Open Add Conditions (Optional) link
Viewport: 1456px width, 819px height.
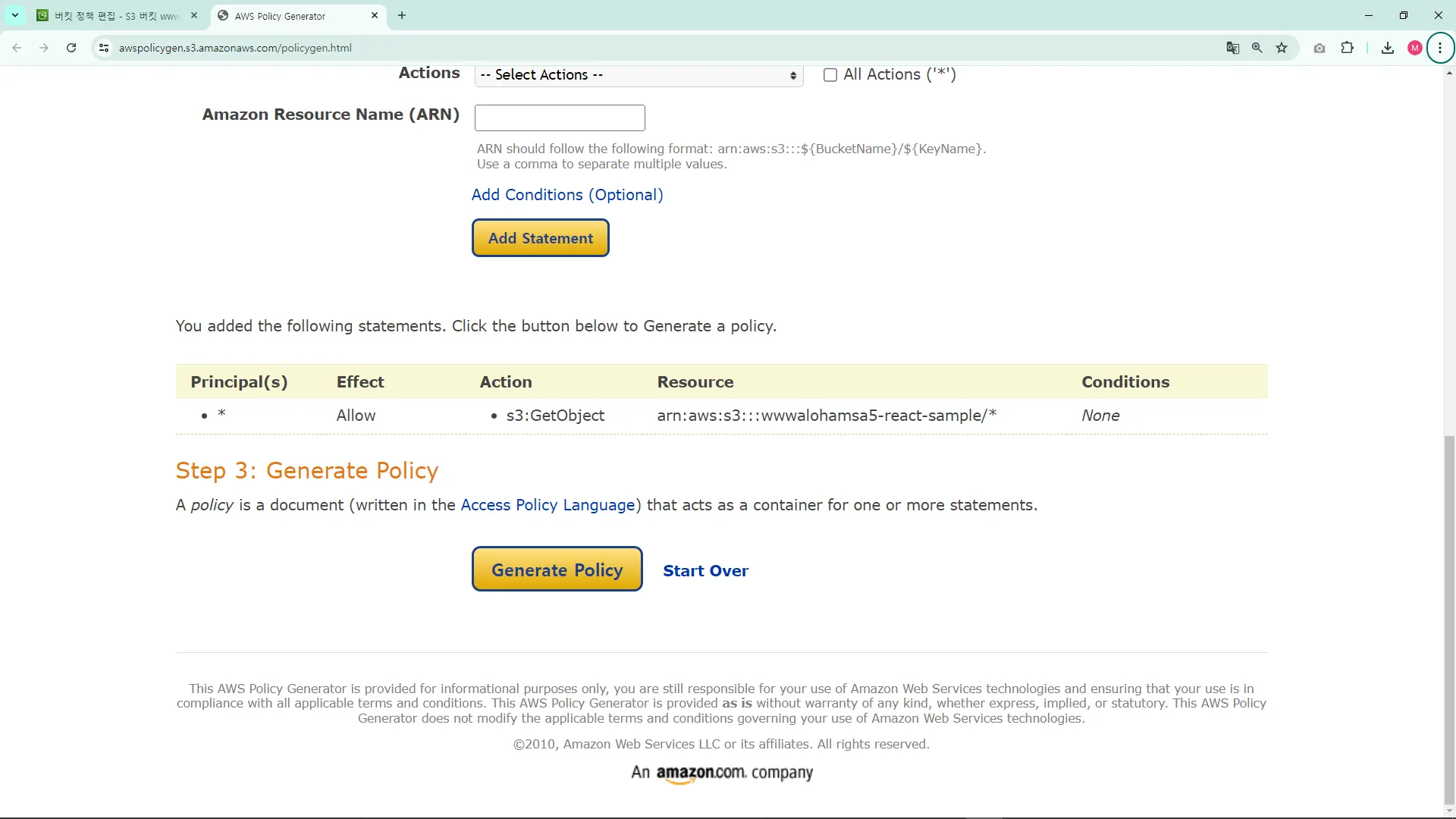(567, 195)
